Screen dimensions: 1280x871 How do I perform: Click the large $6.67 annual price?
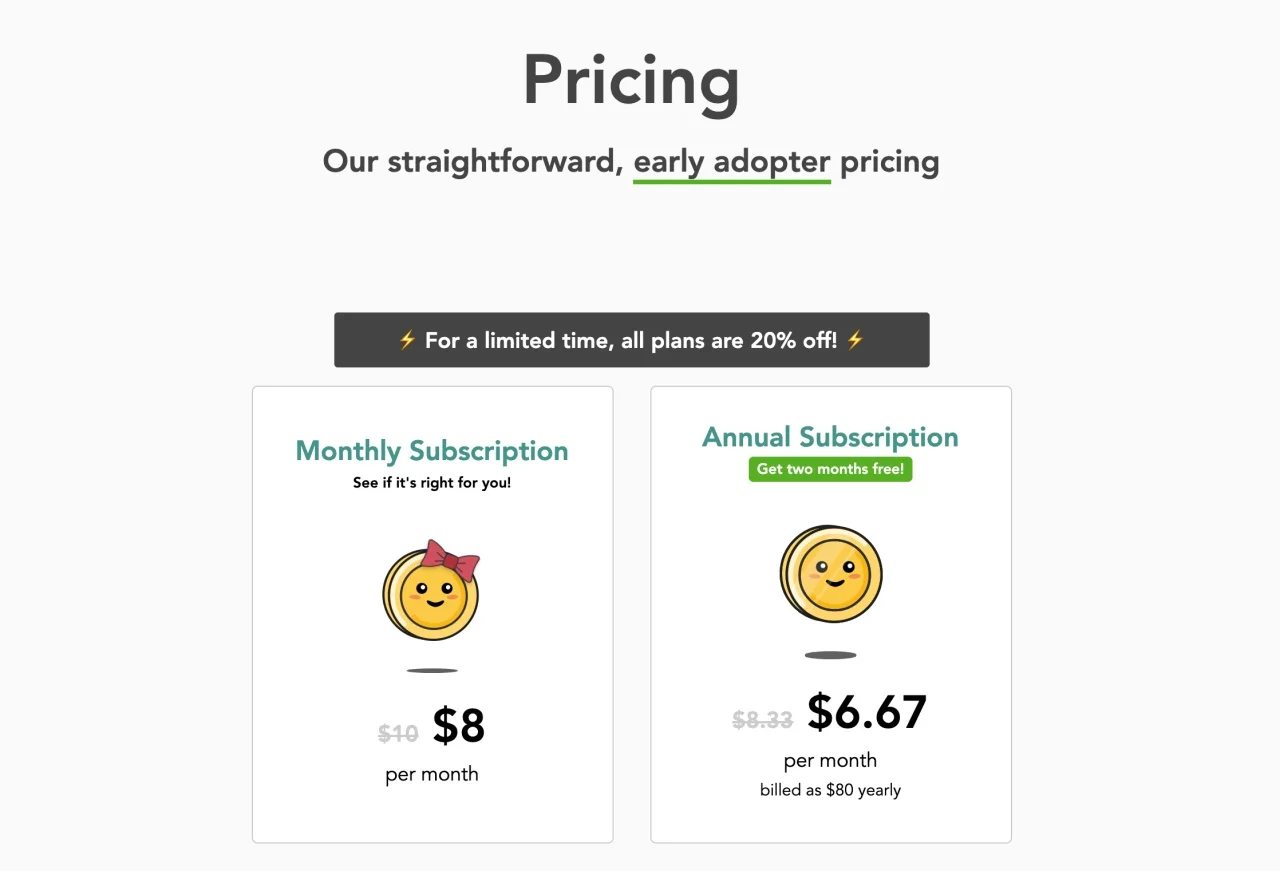(867, 712)
